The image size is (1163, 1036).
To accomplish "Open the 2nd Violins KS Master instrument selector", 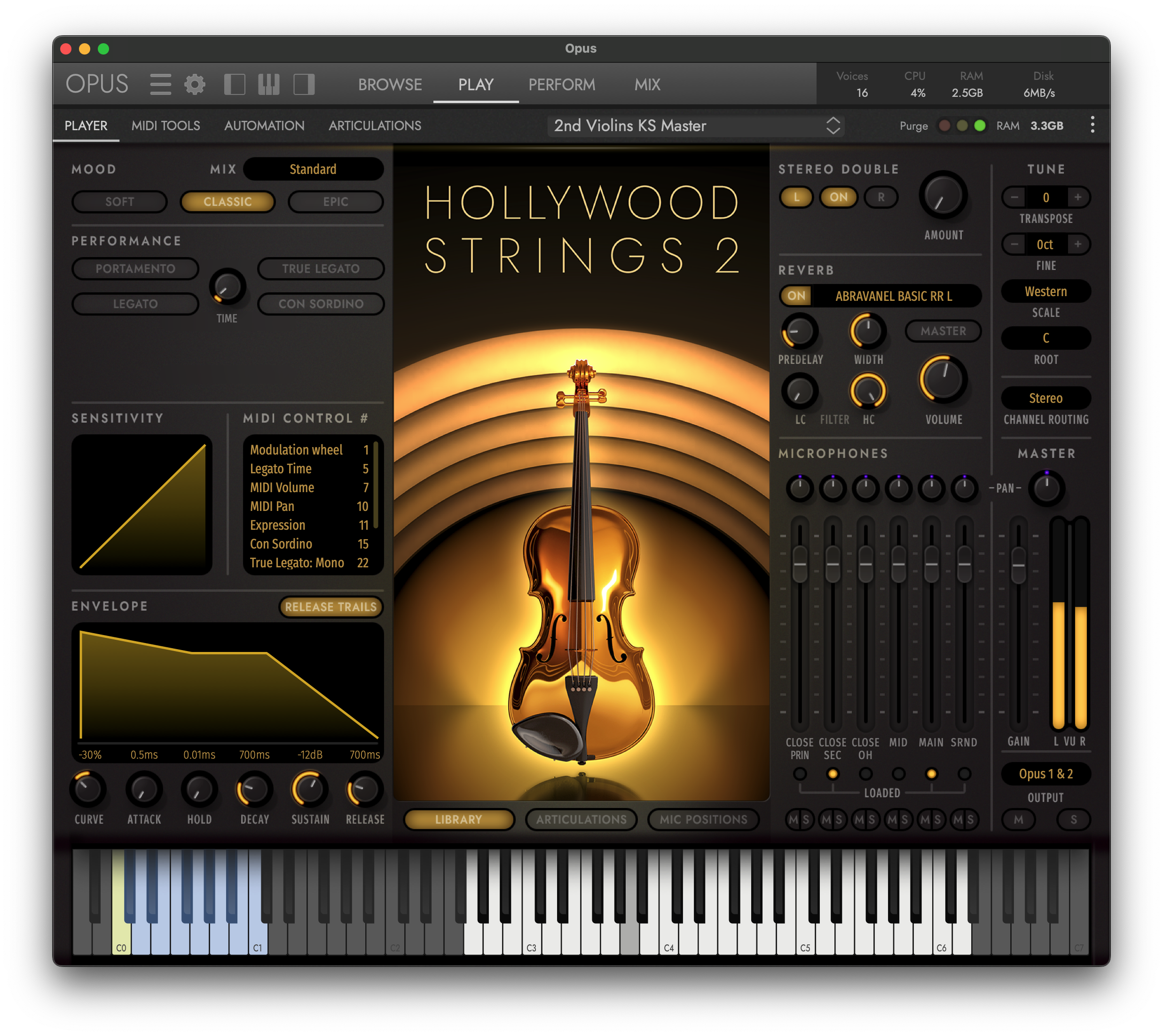I will click(x=695, y=125).
